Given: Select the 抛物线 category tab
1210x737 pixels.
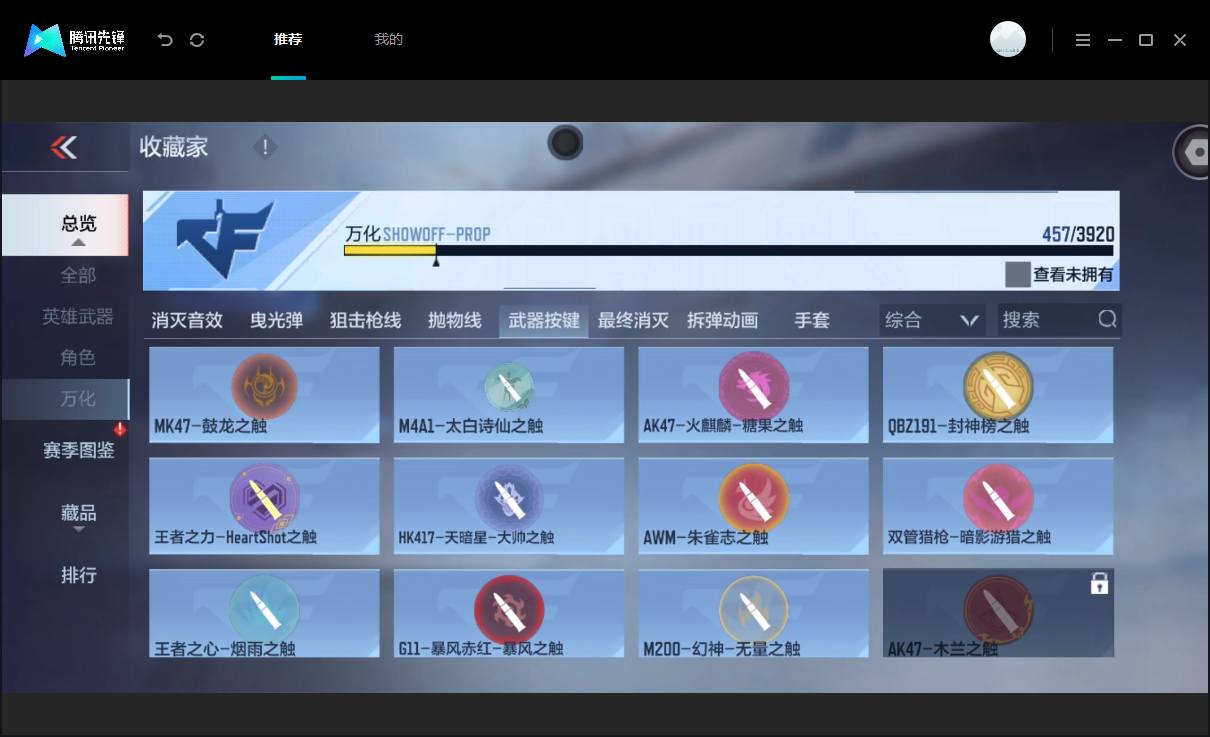Looking at the screenshot, I should click(x=454, y=320).
